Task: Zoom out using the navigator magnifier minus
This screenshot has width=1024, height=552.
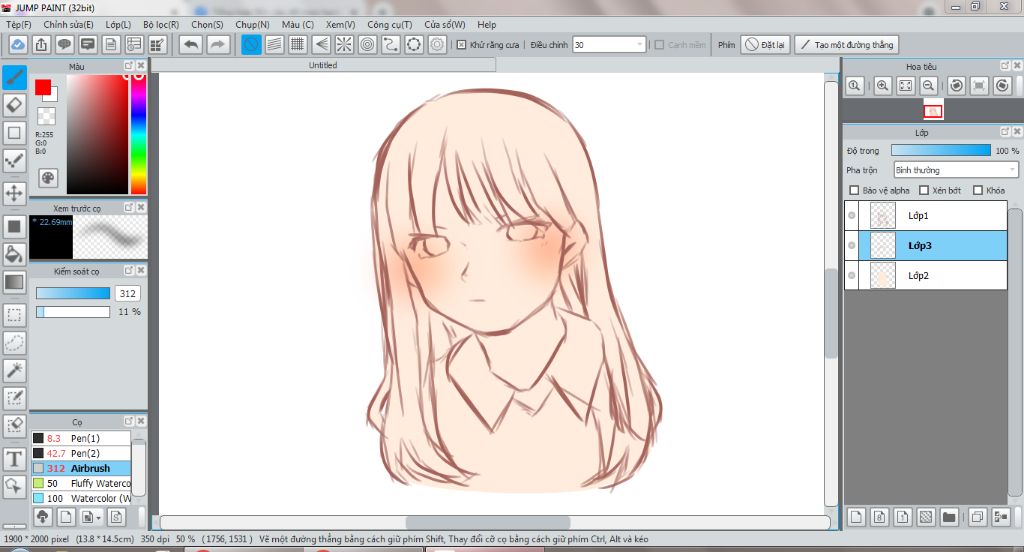Action: coord(928,86)
